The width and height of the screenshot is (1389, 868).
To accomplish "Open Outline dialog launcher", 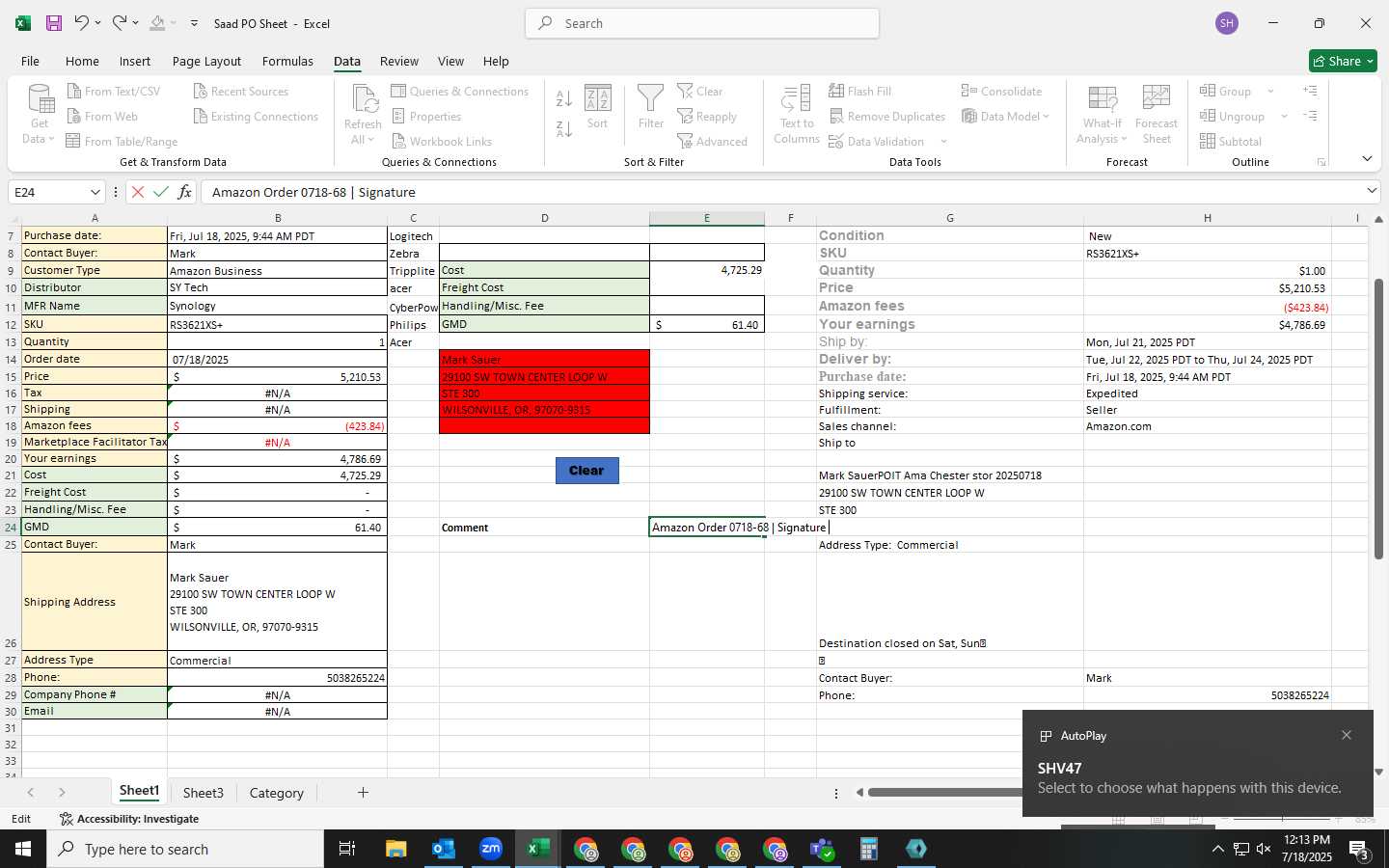I will click(x=1321, y=162).
